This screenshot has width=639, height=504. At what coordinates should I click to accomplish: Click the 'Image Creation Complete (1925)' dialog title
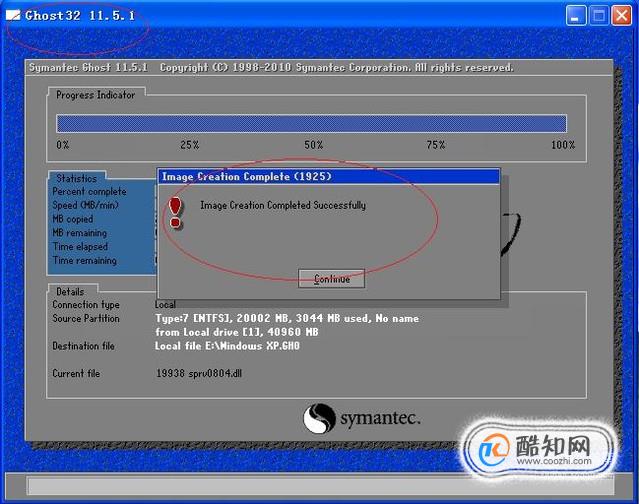tap(247, 176)
